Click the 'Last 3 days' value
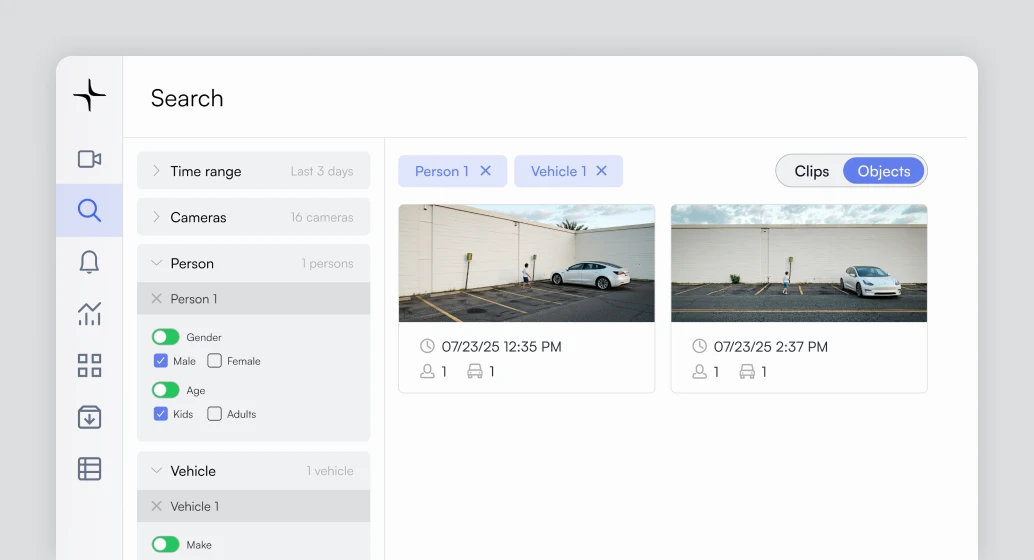The width and height of the screenshot is (1034, 560). (x=322, y=171)
